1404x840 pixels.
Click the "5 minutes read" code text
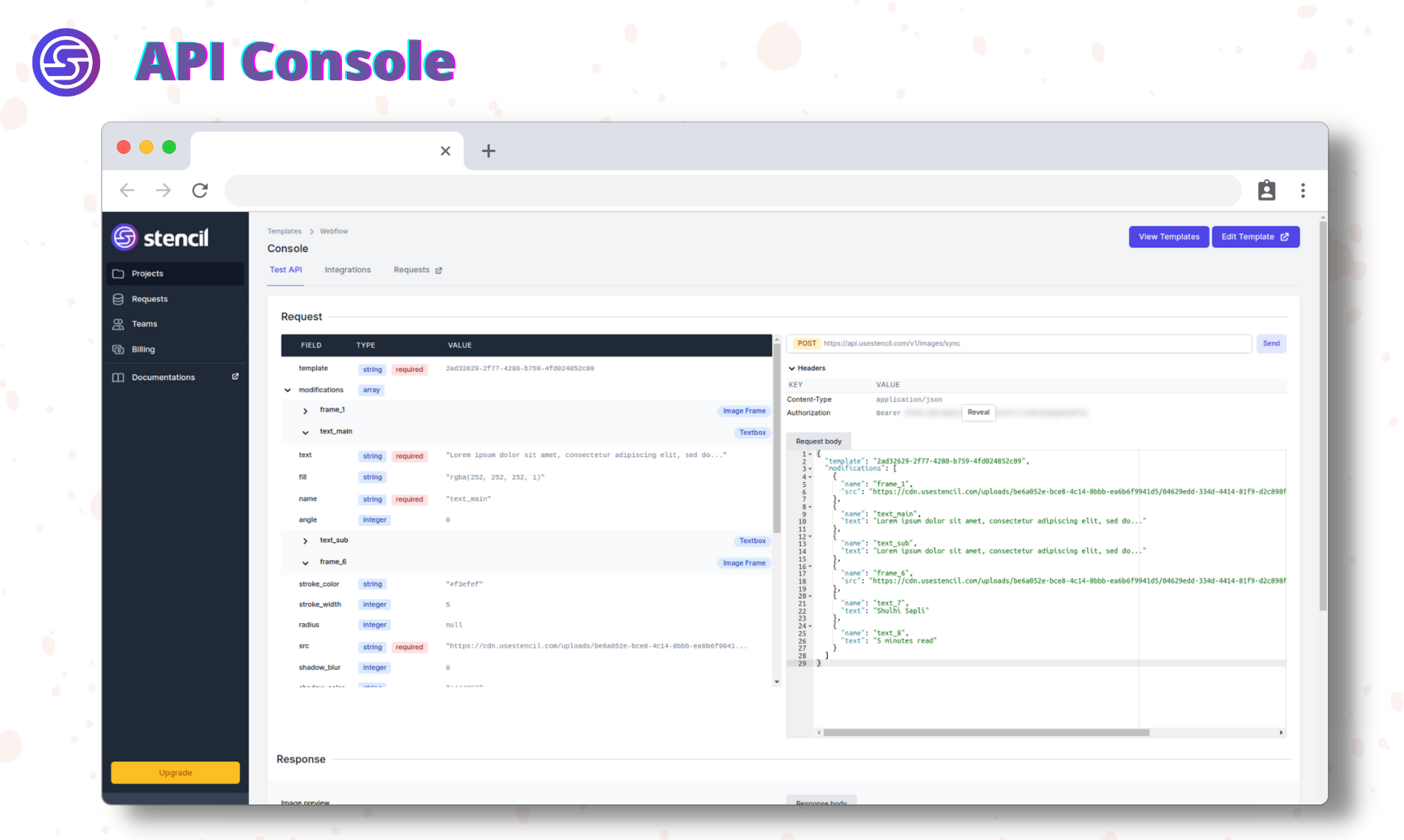[905, 641]
